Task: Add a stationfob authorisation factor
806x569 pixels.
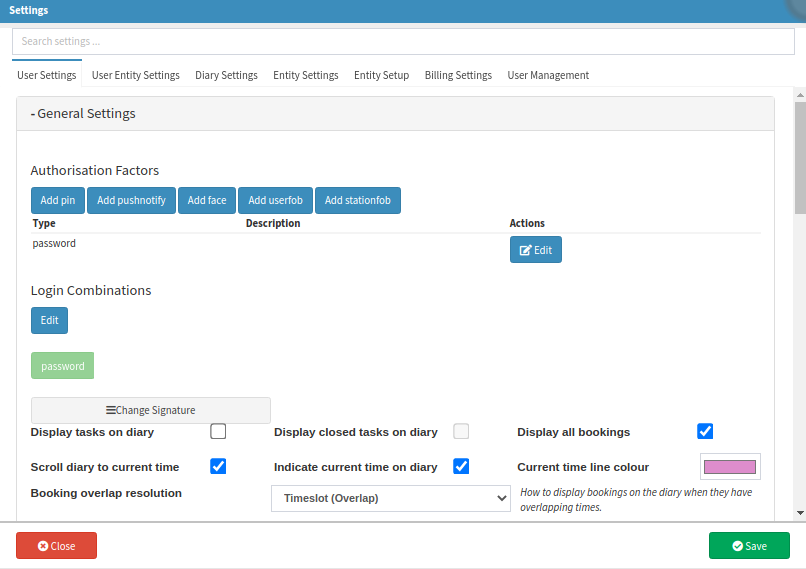Action: (358, 200)
